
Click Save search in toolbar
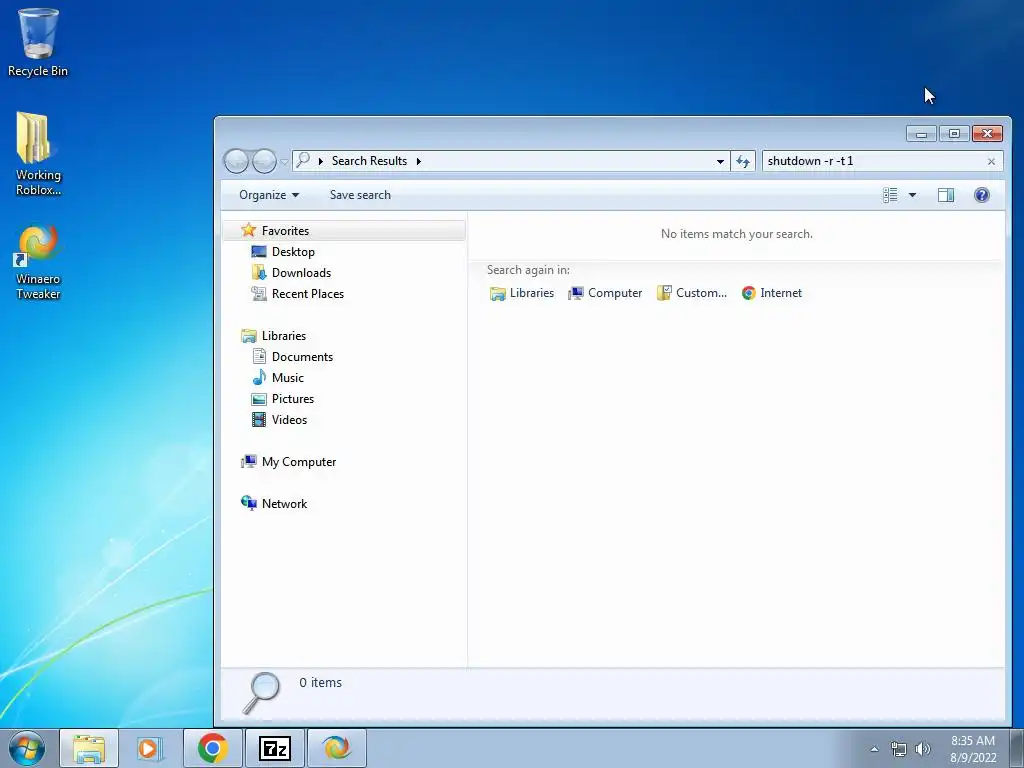point(360,195)
